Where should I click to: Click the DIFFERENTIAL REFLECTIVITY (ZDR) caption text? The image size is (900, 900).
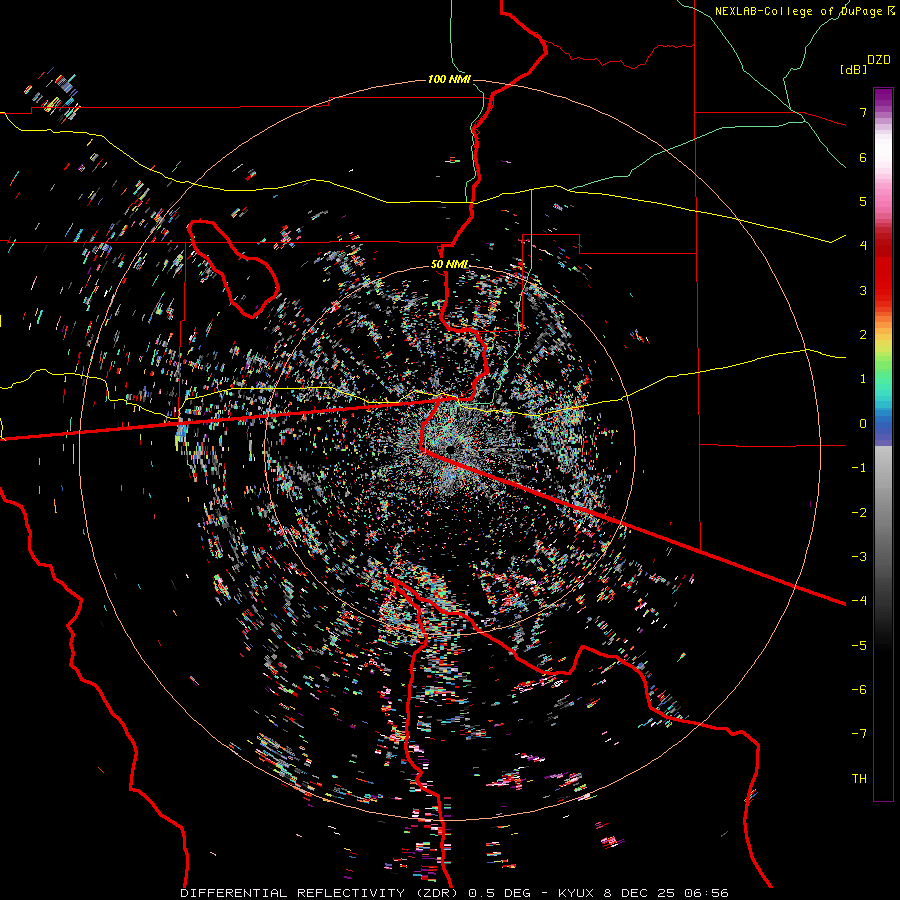(320, 893)
